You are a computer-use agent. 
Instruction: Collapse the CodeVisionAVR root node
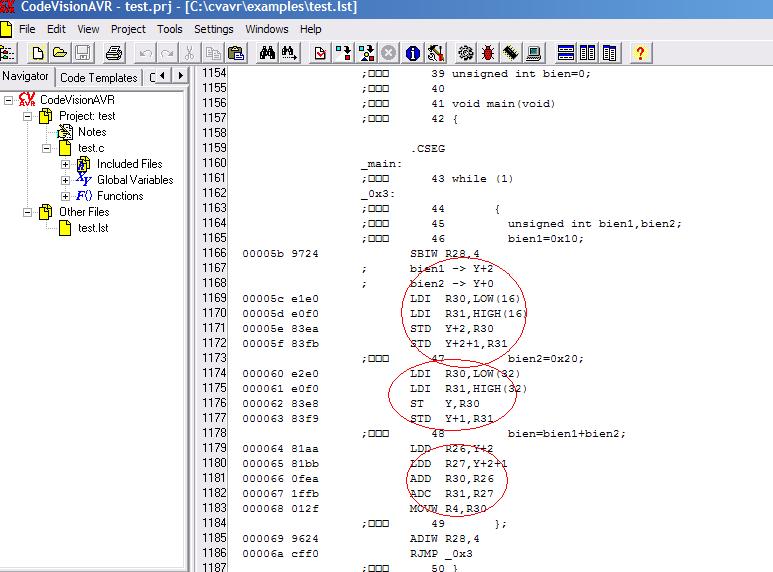point(8,100)
